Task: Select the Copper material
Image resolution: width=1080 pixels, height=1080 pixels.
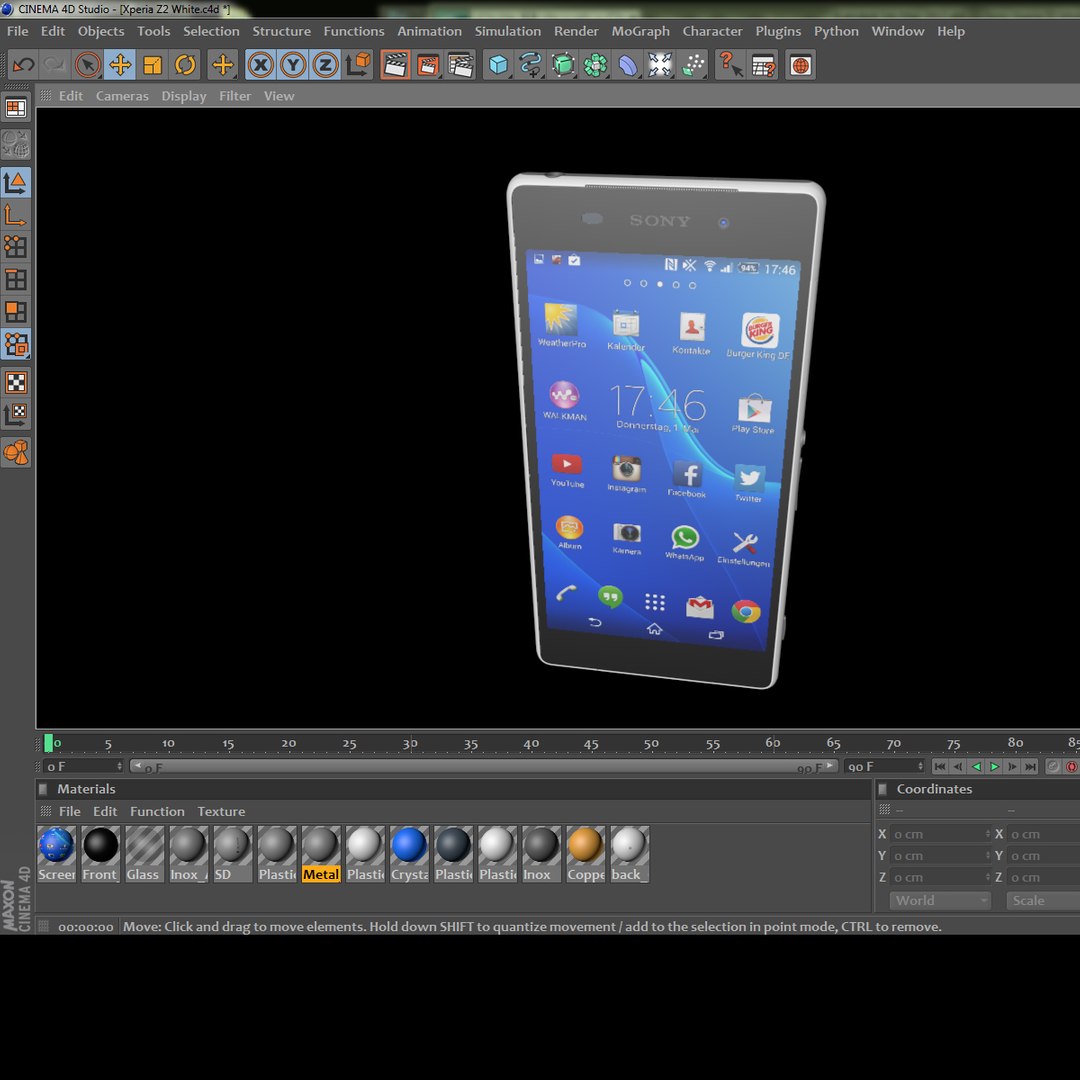Action: (x=585, y=854)
